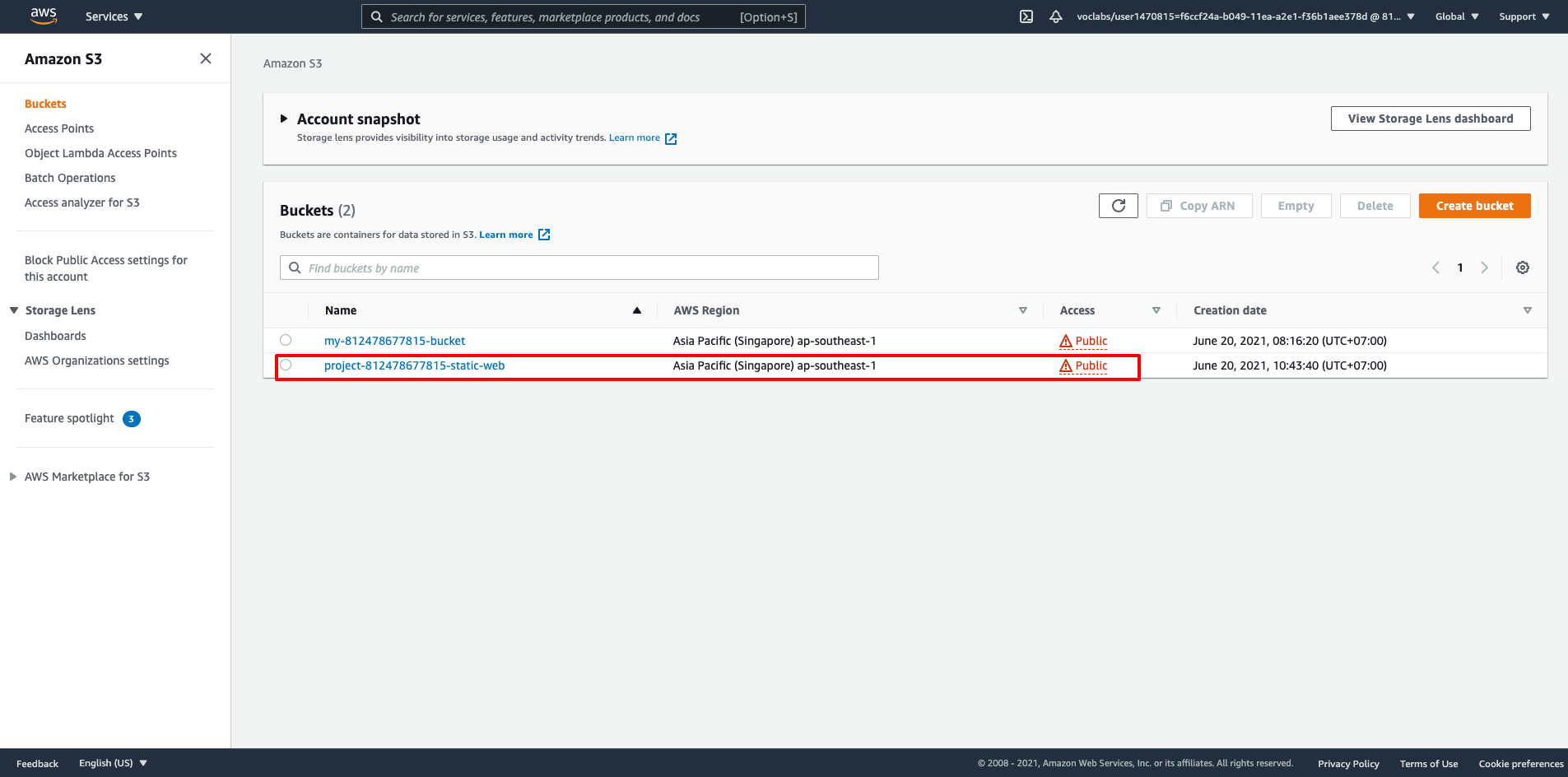Open Access analyzer for S3
Image resolution: width=1568 pixels, height=777 pixels.
click(x=82, y=202)
